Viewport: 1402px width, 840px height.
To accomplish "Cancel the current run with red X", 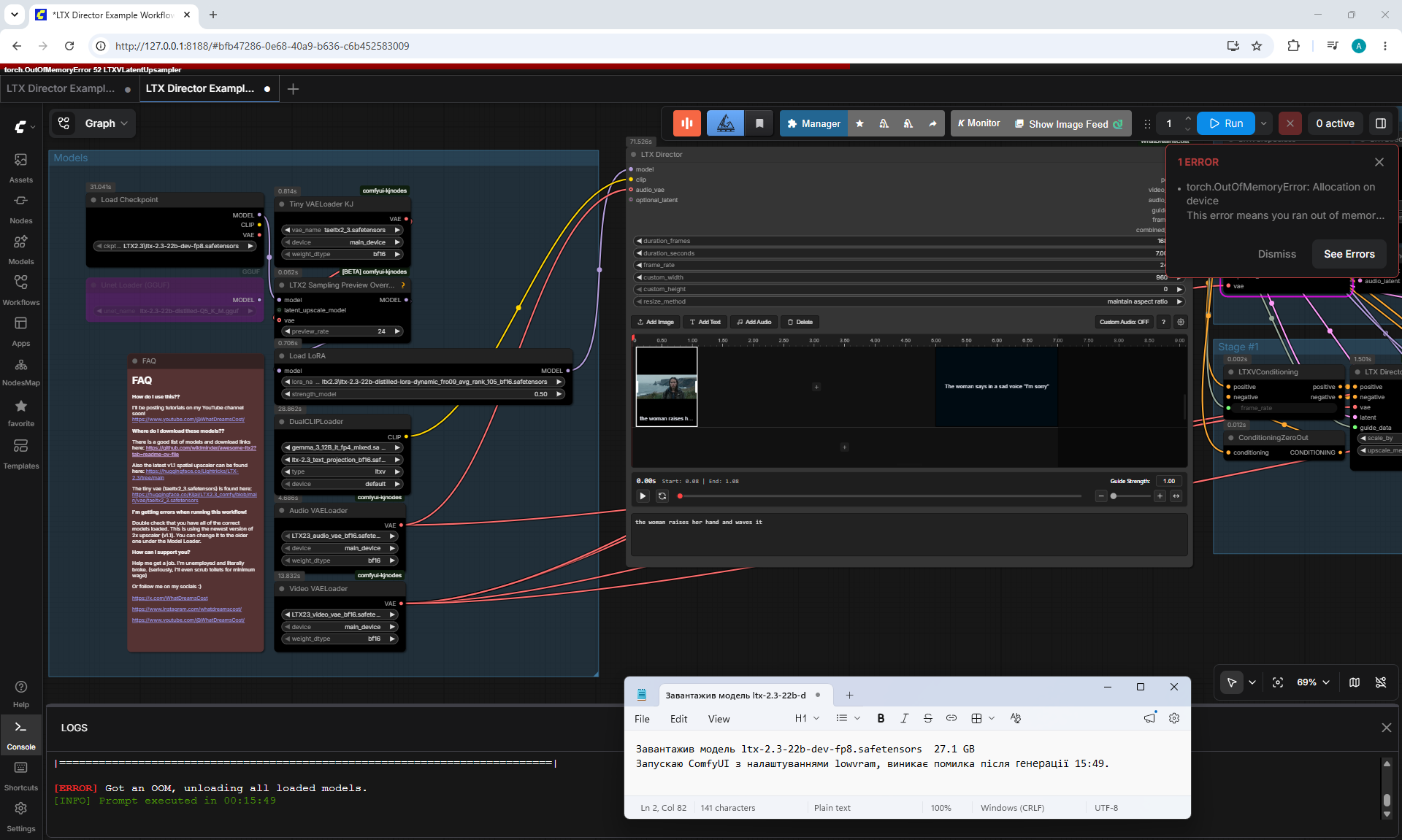I will (x=1290, y=123).
